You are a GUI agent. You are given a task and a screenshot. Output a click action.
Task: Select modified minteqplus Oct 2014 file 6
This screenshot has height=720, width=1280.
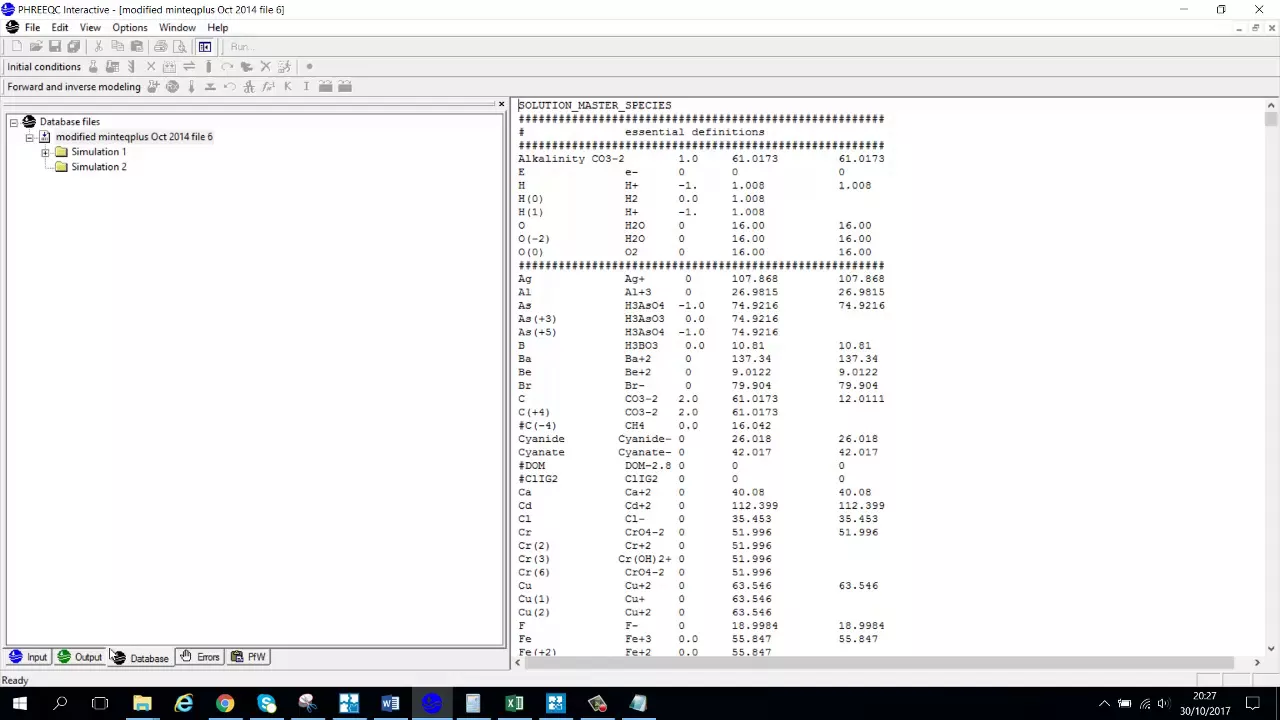[134, 137]
